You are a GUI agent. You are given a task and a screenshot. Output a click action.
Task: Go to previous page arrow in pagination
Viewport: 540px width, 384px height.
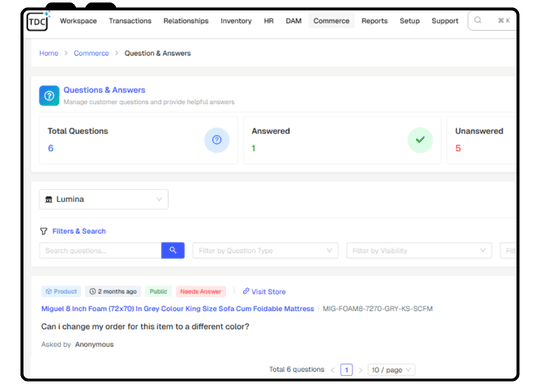click(332, 370)
